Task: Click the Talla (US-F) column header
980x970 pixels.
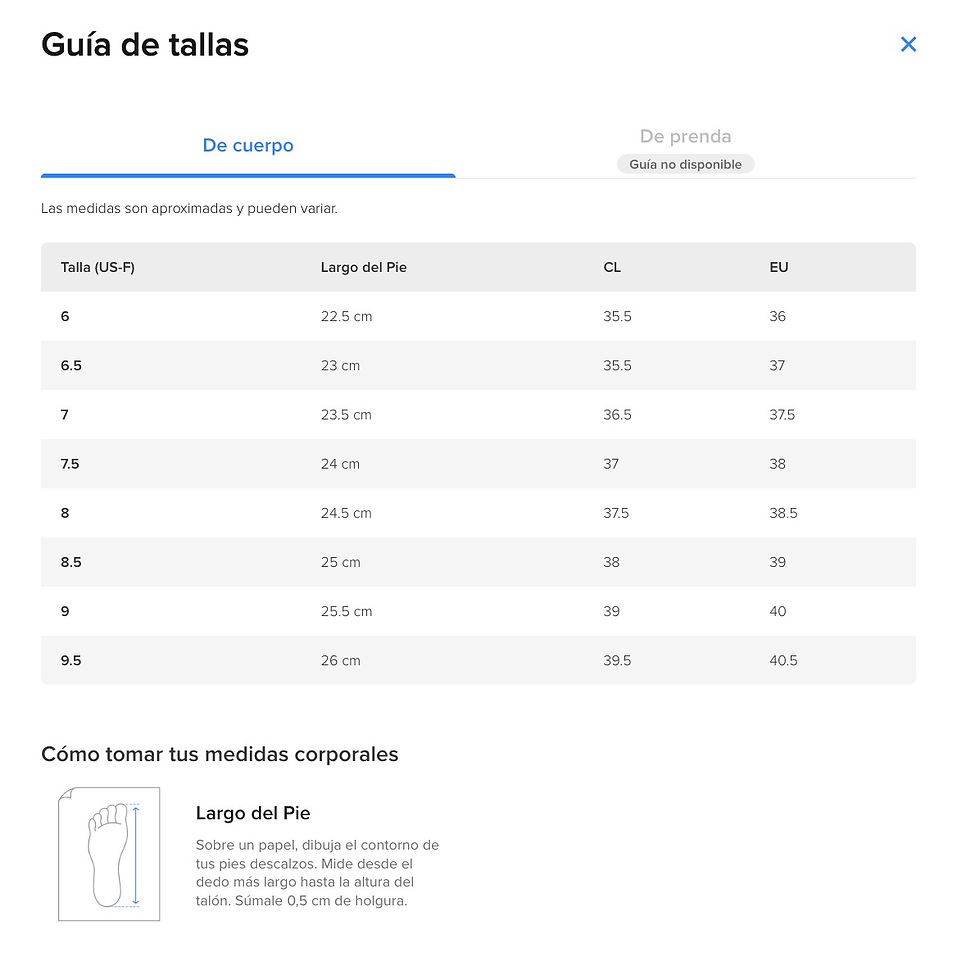Action: [98, 268]
